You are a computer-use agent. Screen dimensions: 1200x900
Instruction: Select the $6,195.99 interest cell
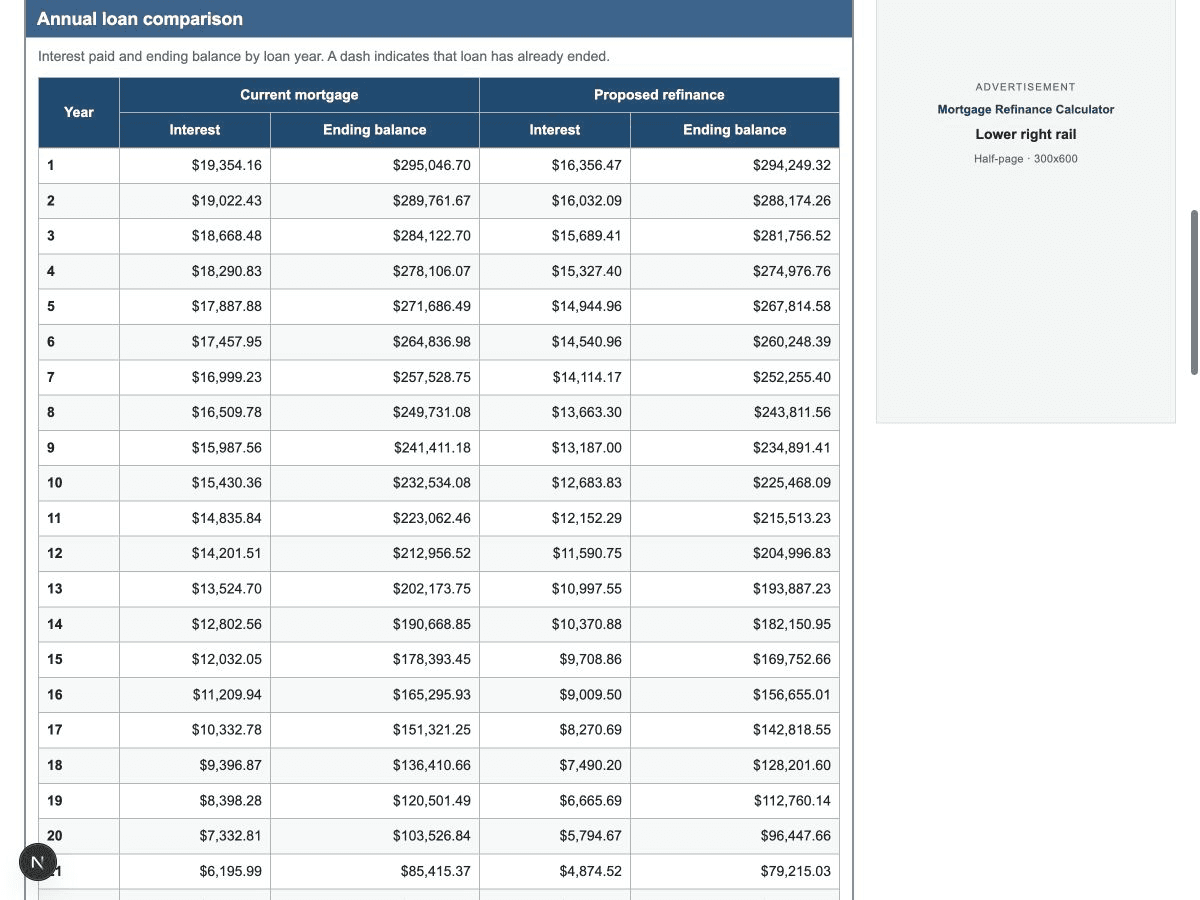point(195,872)
